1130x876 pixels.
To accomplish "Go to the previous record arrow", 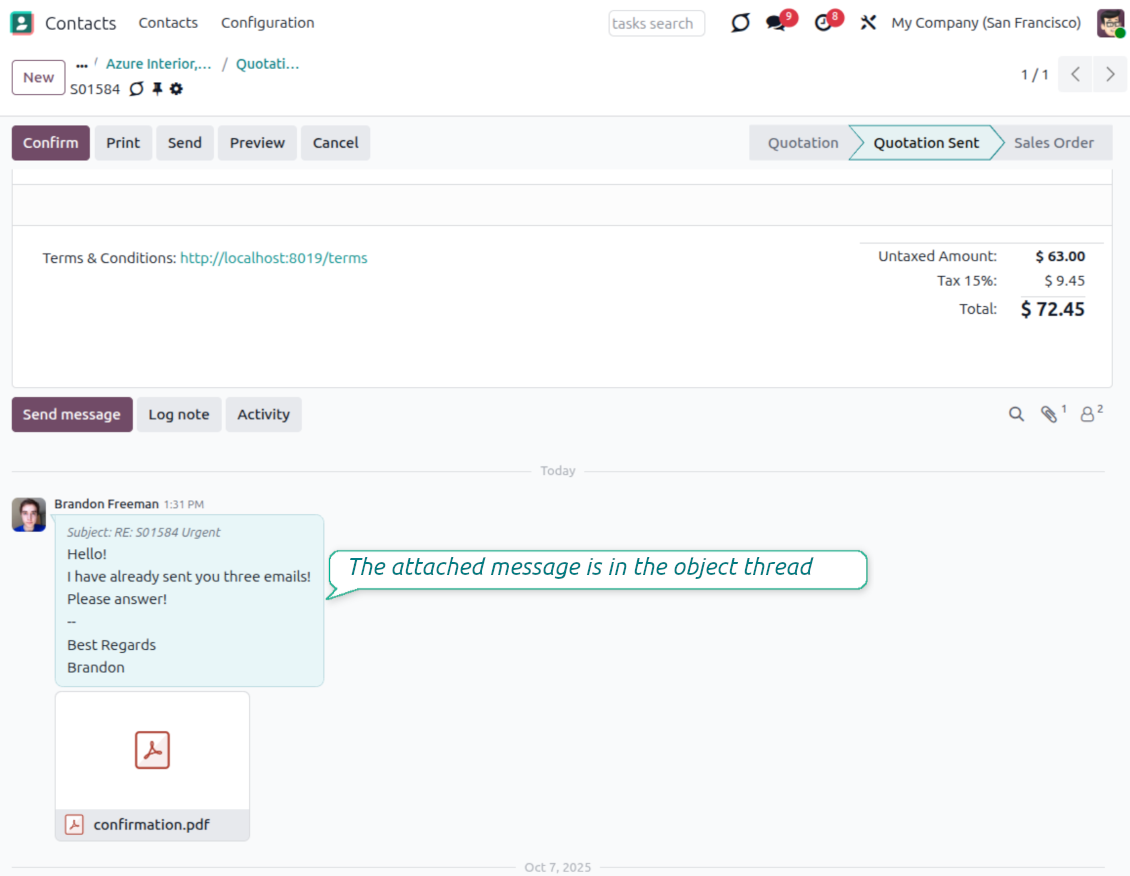I will tap(1075, 75).
